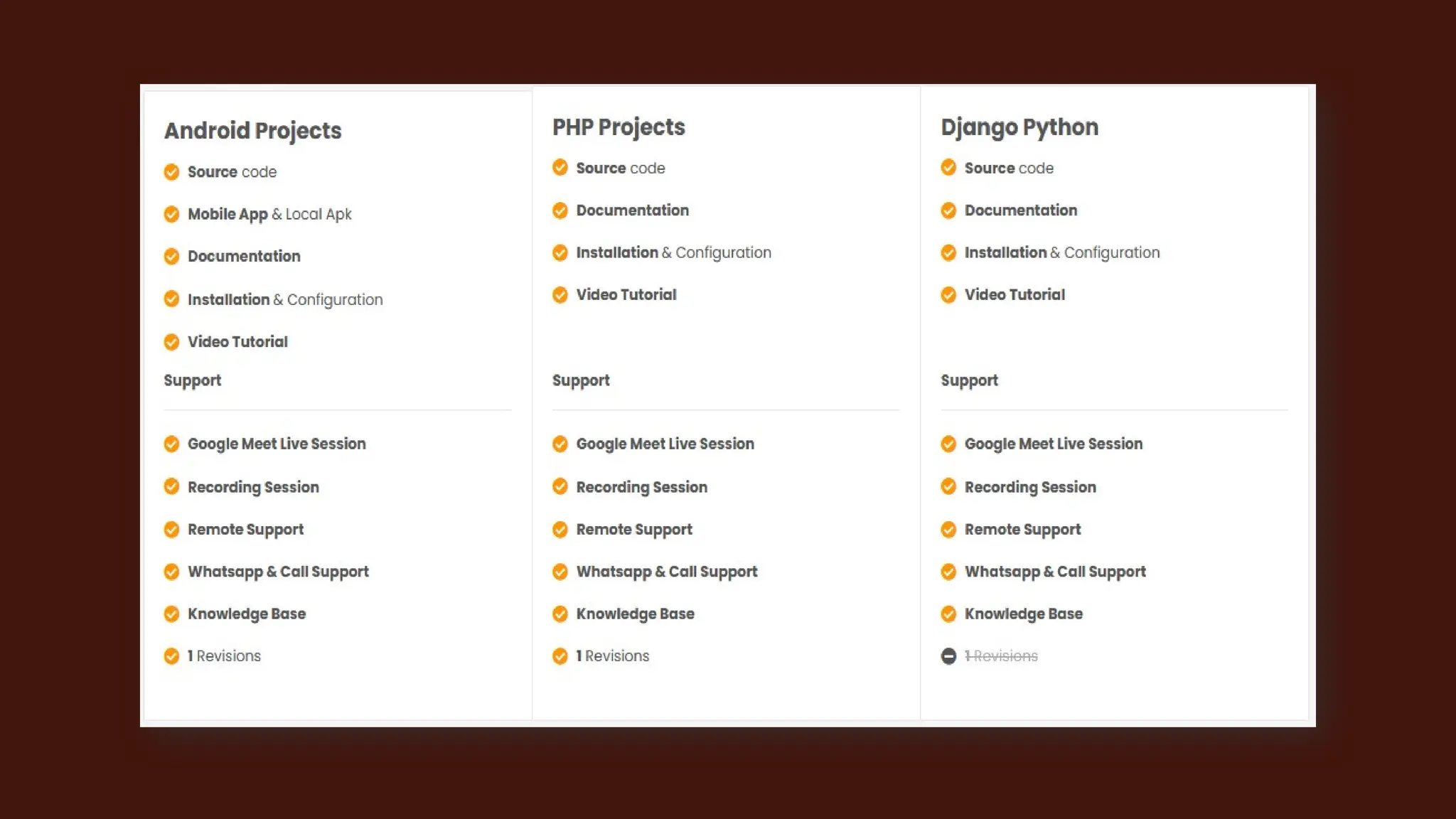Click the Support label in Android column
1456x819 pixels.
[x=193, y=380]
